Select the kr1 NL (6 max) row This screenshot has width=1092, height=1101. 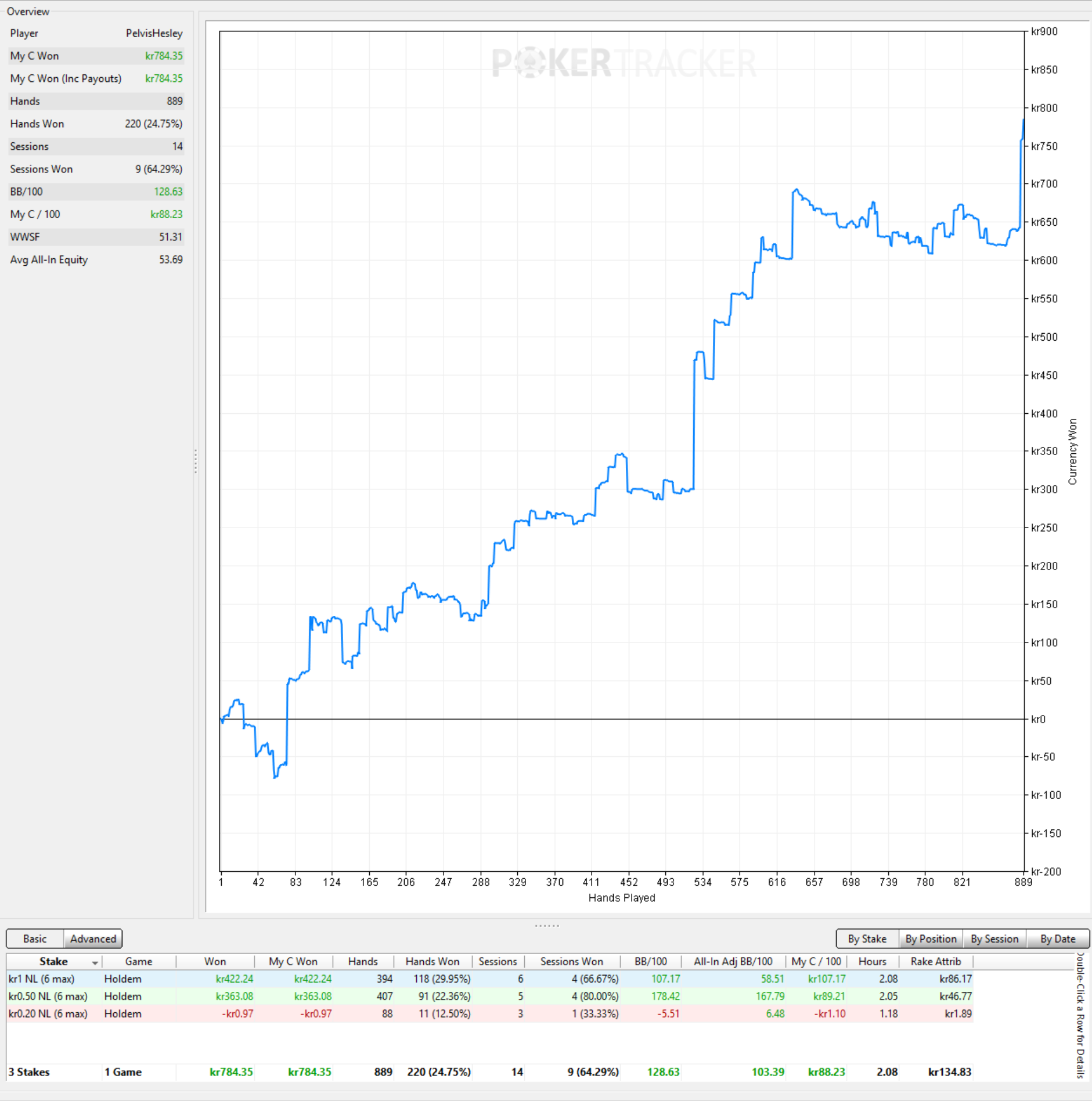point(489,979)
